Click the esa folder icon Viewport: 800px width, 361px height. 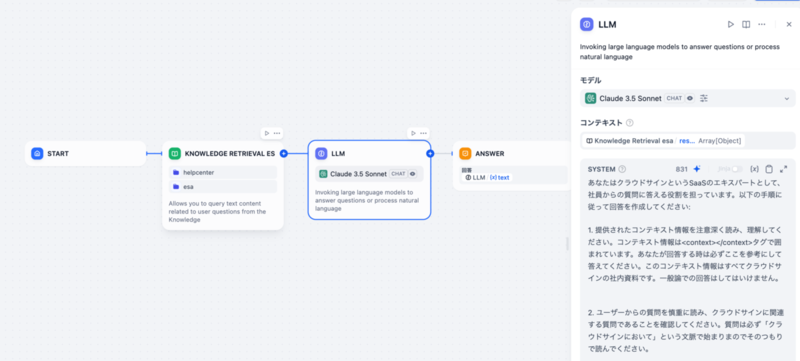176,187
